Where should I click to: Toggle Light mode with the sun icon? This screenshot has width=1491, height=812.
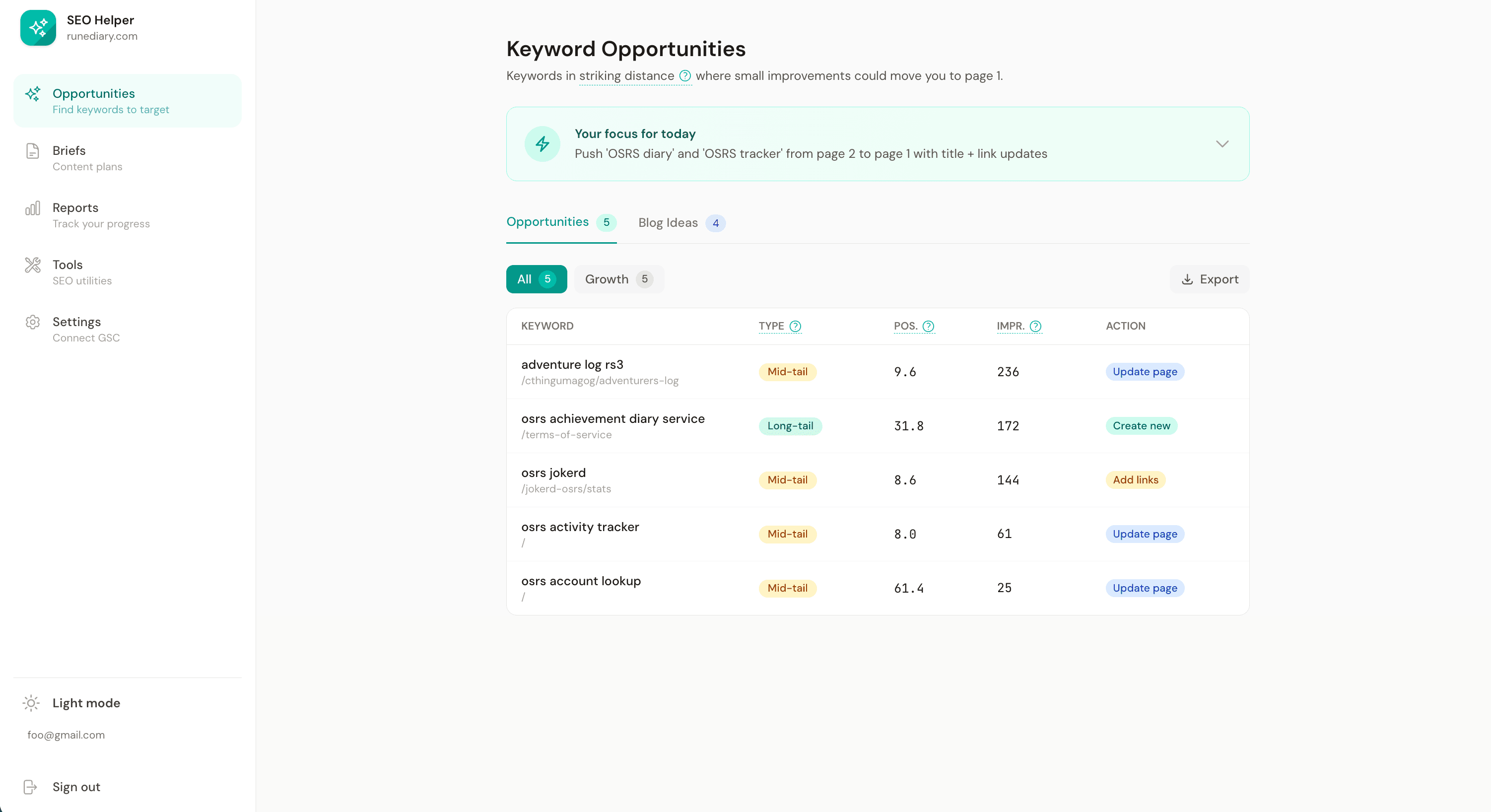pos(31,703)
